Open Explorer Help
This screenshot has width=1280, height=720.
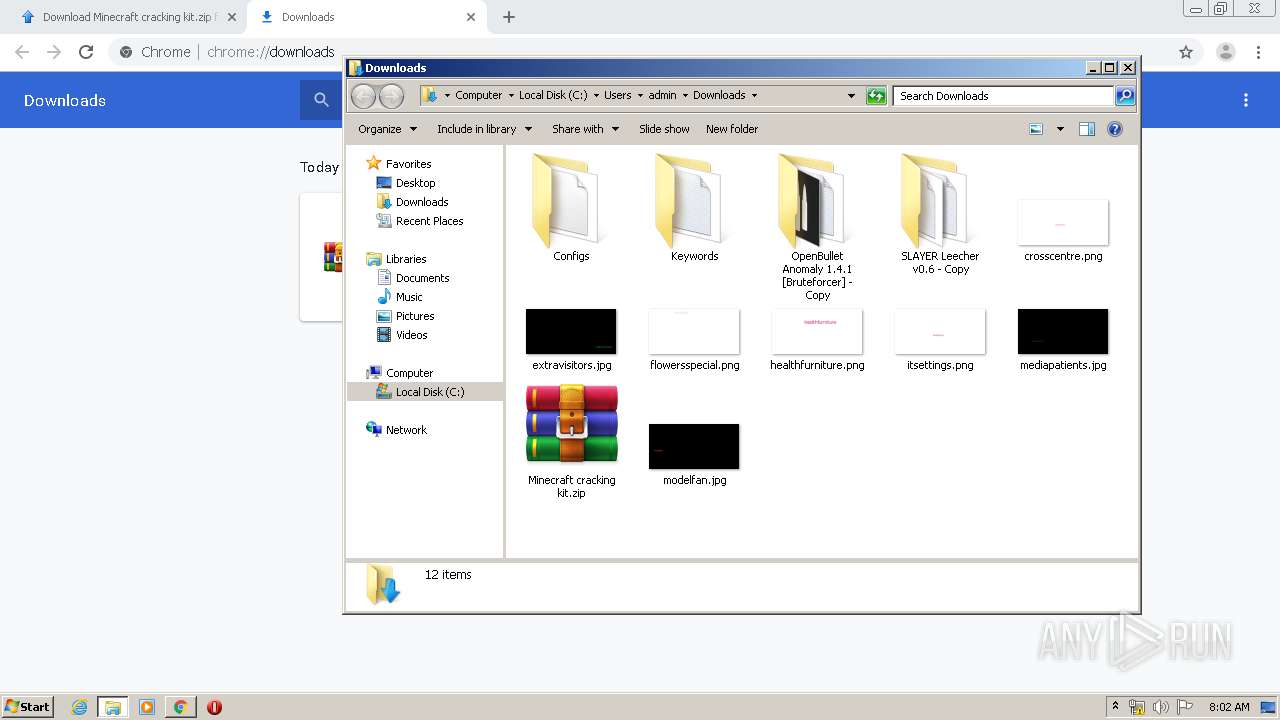click(1115, 129)
